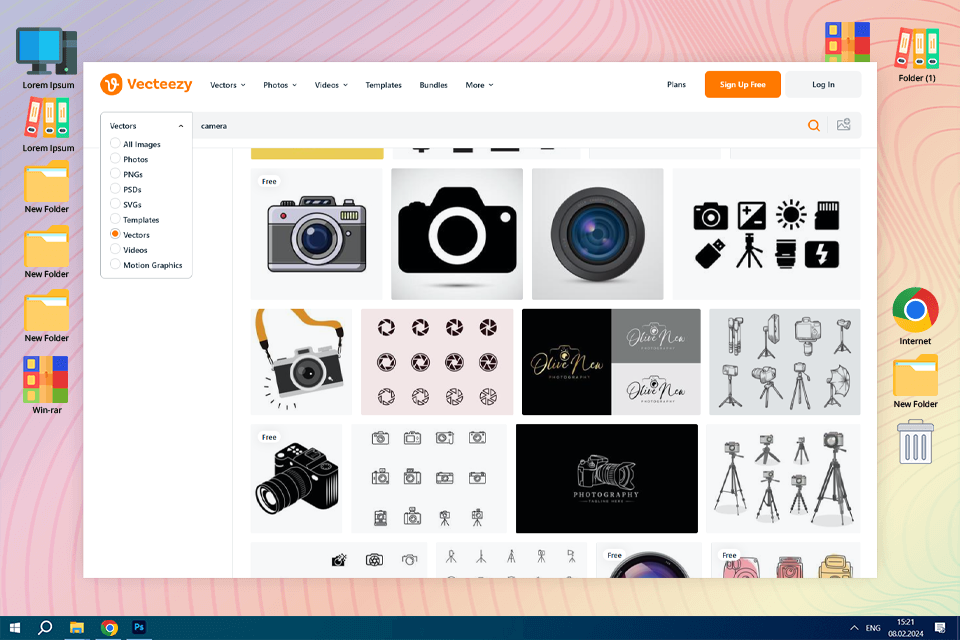Open Chrome from the taskbar
The height and width of the screenshot is (640, 960).
(110, 627)
